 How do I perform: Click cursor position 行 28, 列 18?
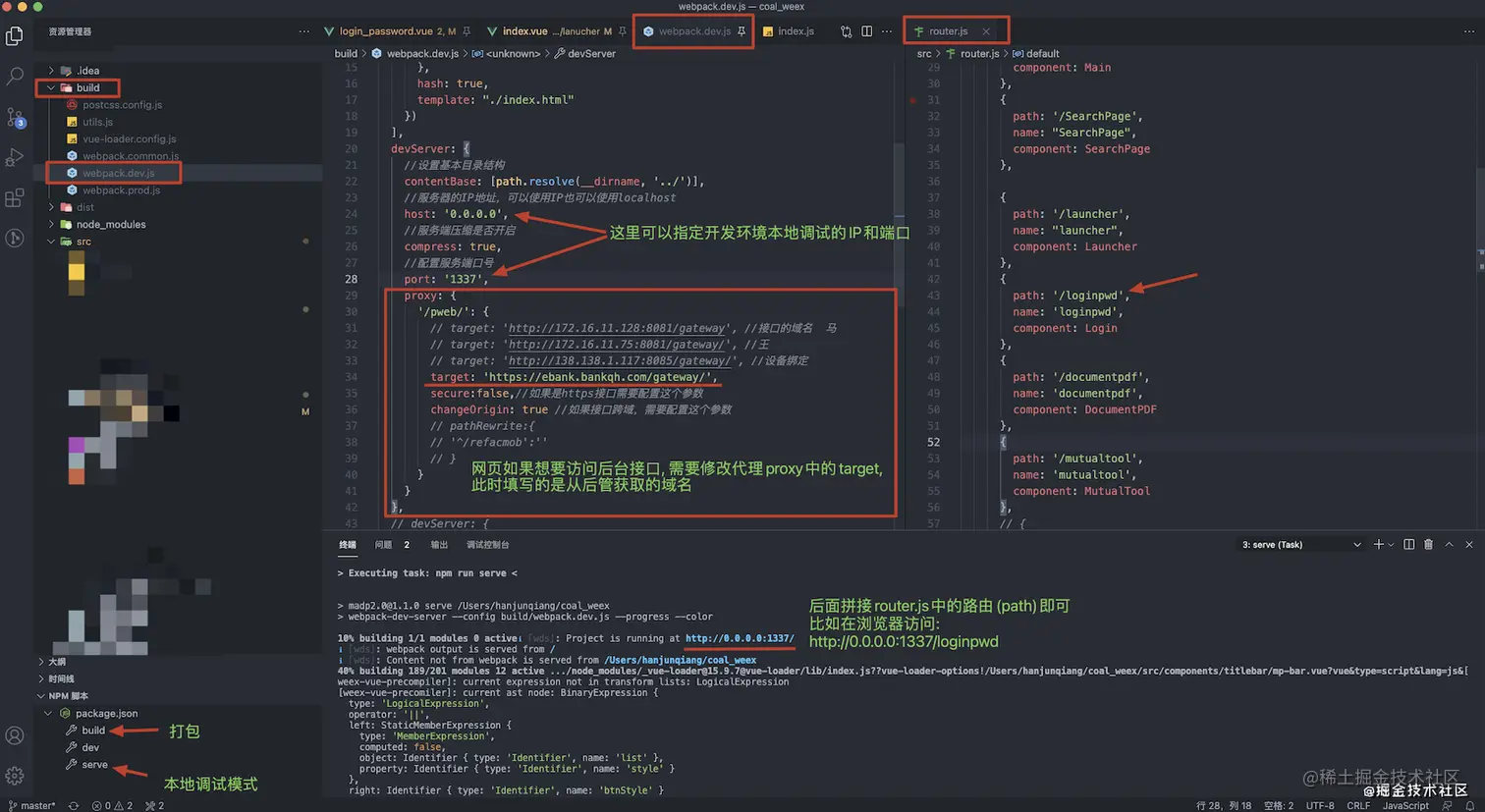click(1224, 805)
